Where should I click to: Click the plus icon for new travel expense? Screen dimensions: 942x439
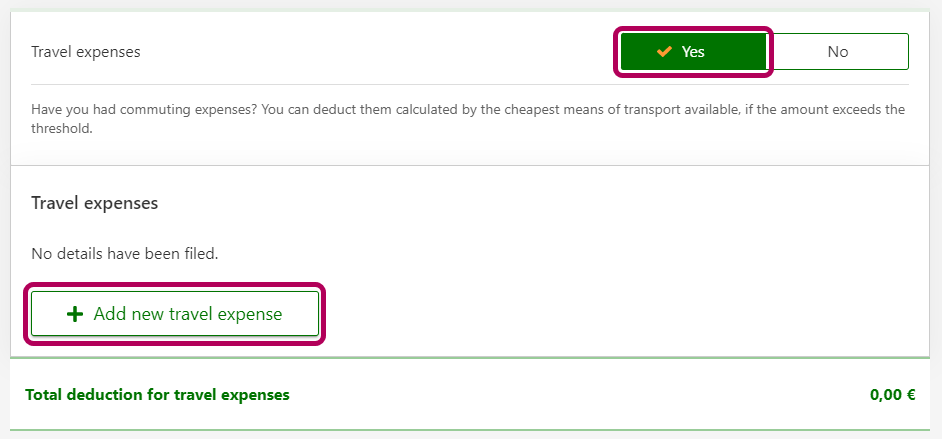(x=74, y=314)
